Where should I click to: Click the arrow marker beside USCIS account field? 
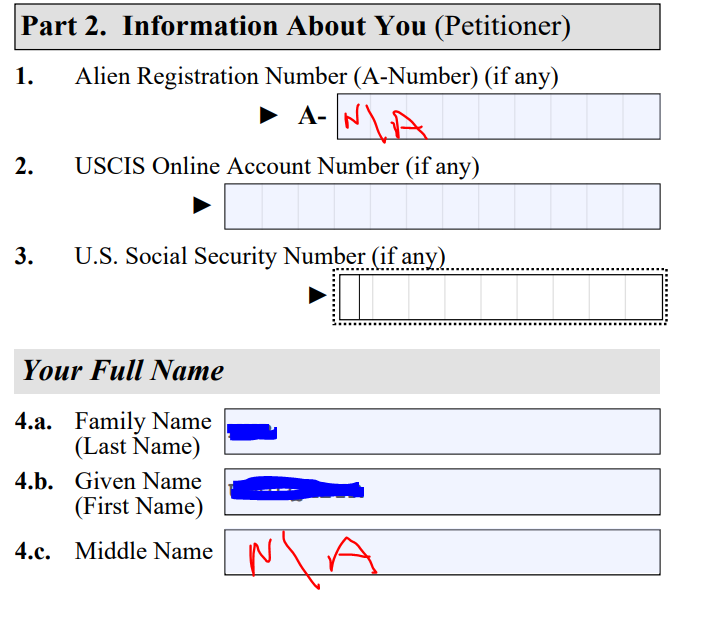202,205
